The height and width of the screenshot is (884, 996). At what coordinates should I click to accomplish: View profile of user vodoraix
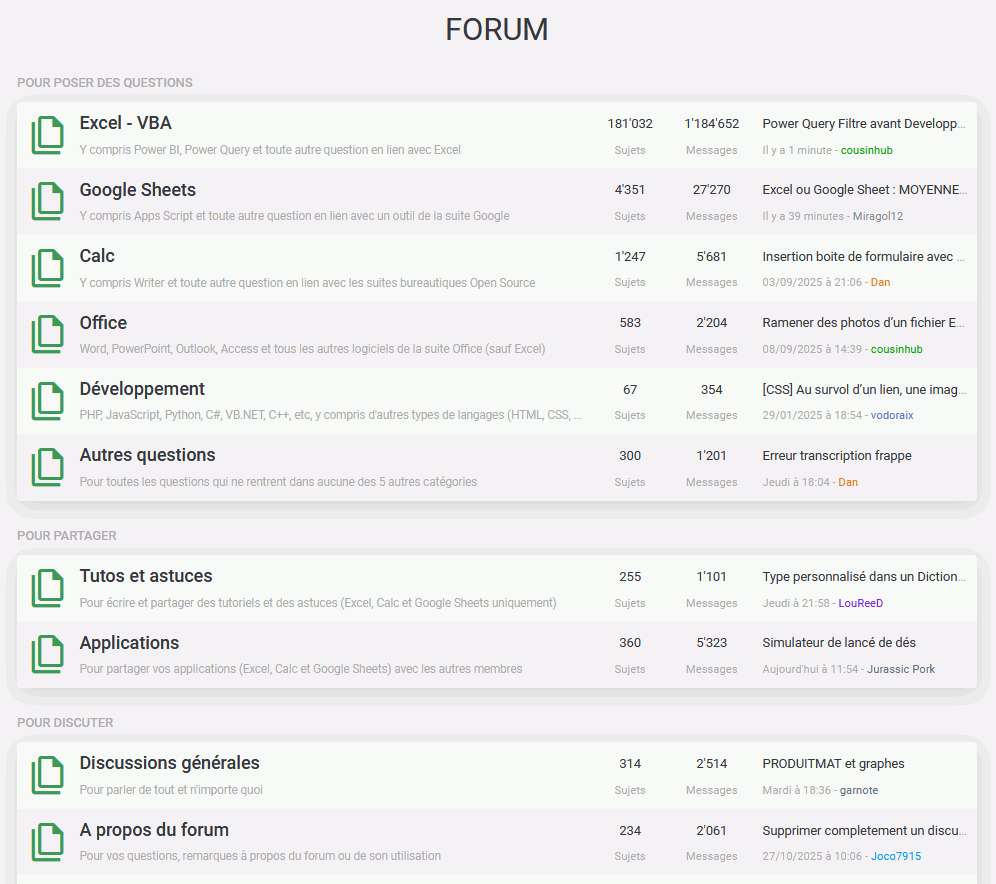coord(891,415)
